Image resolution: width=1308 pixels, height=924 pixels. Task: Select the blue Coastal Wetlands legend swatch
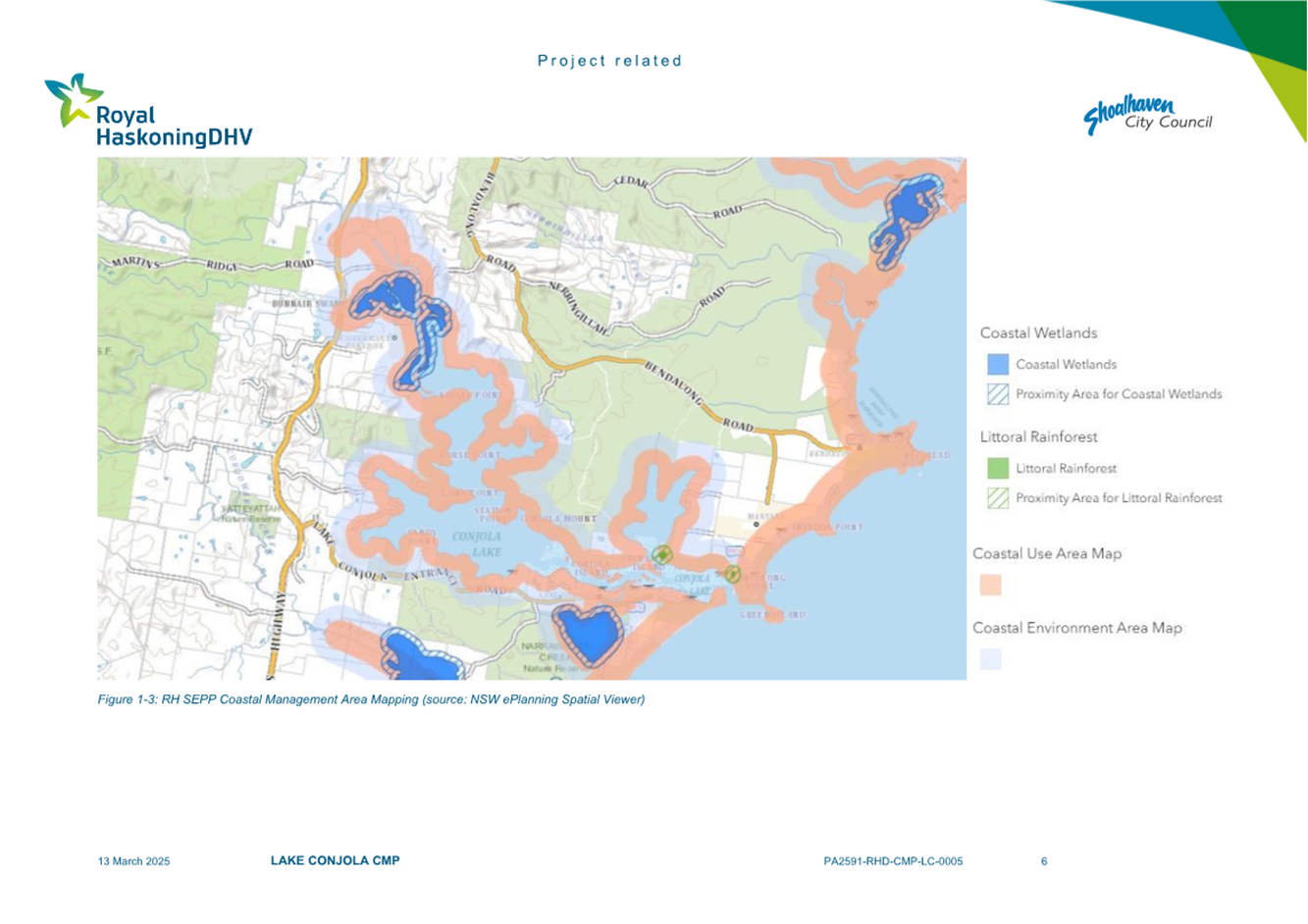tap(997, 365)
